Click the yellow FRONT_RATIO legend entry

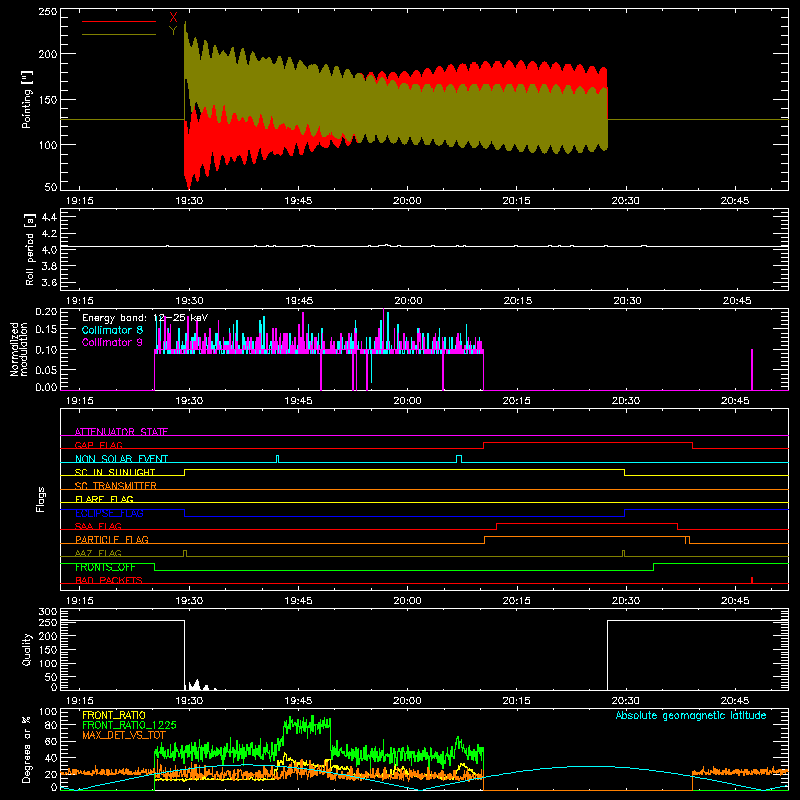[x=114, y=715]
